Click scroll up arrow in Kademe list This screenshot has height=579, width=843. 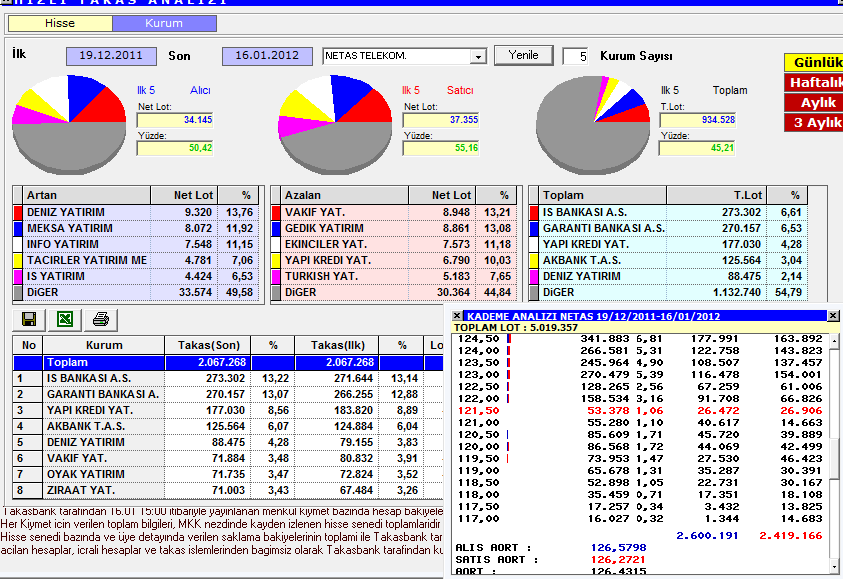pos(834,340)
